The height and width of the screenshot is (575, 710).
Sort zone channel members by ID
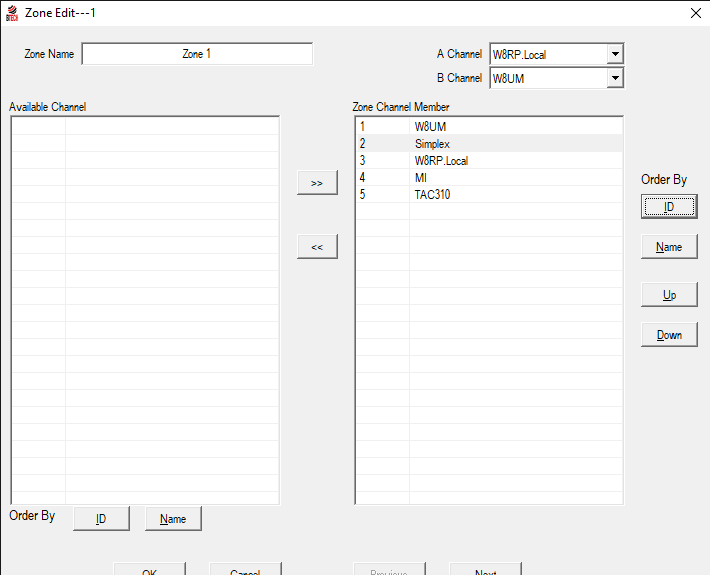(669, 206)
